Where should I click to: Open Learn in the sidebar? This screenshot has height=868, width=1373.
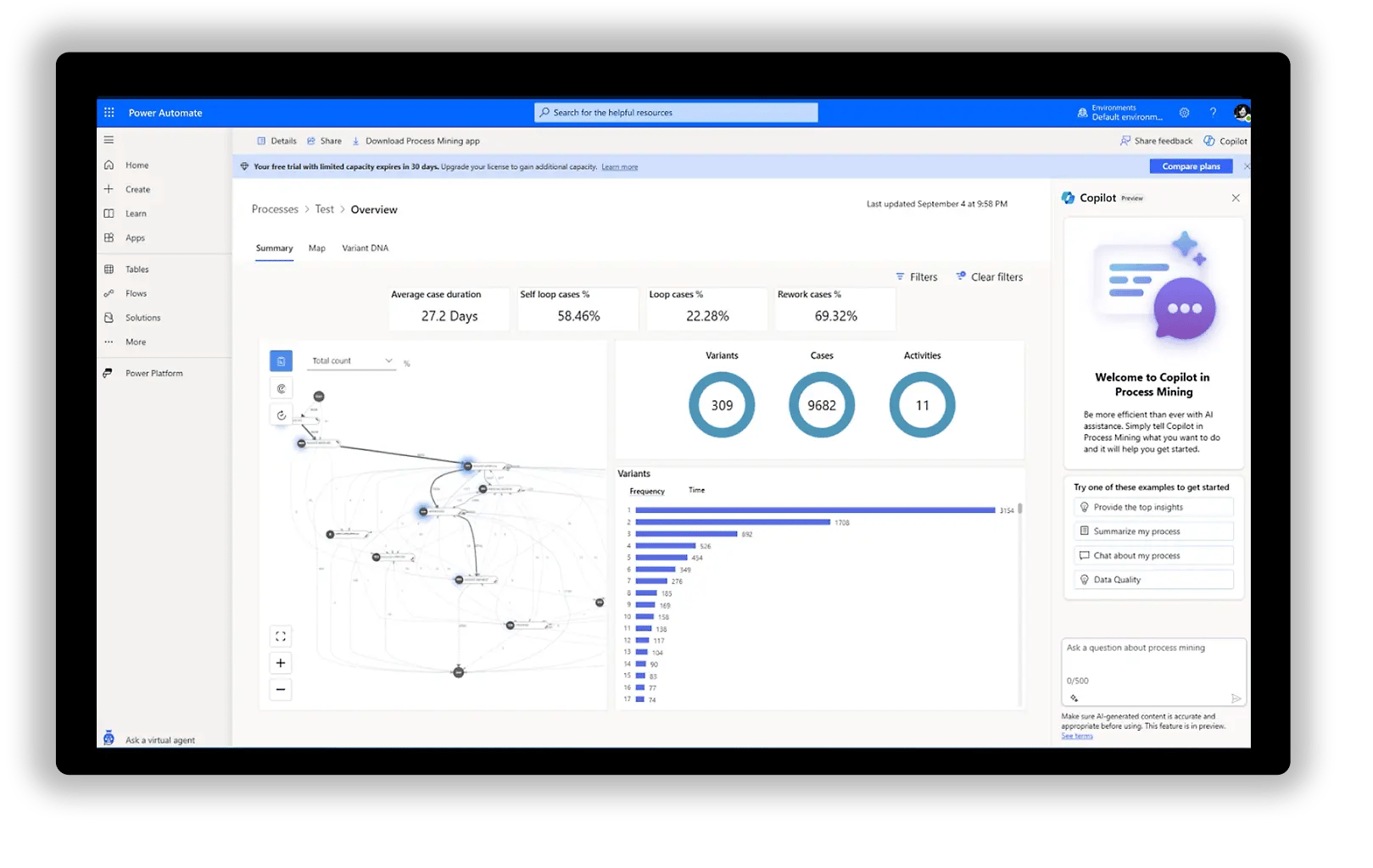[x=136, y=214]
